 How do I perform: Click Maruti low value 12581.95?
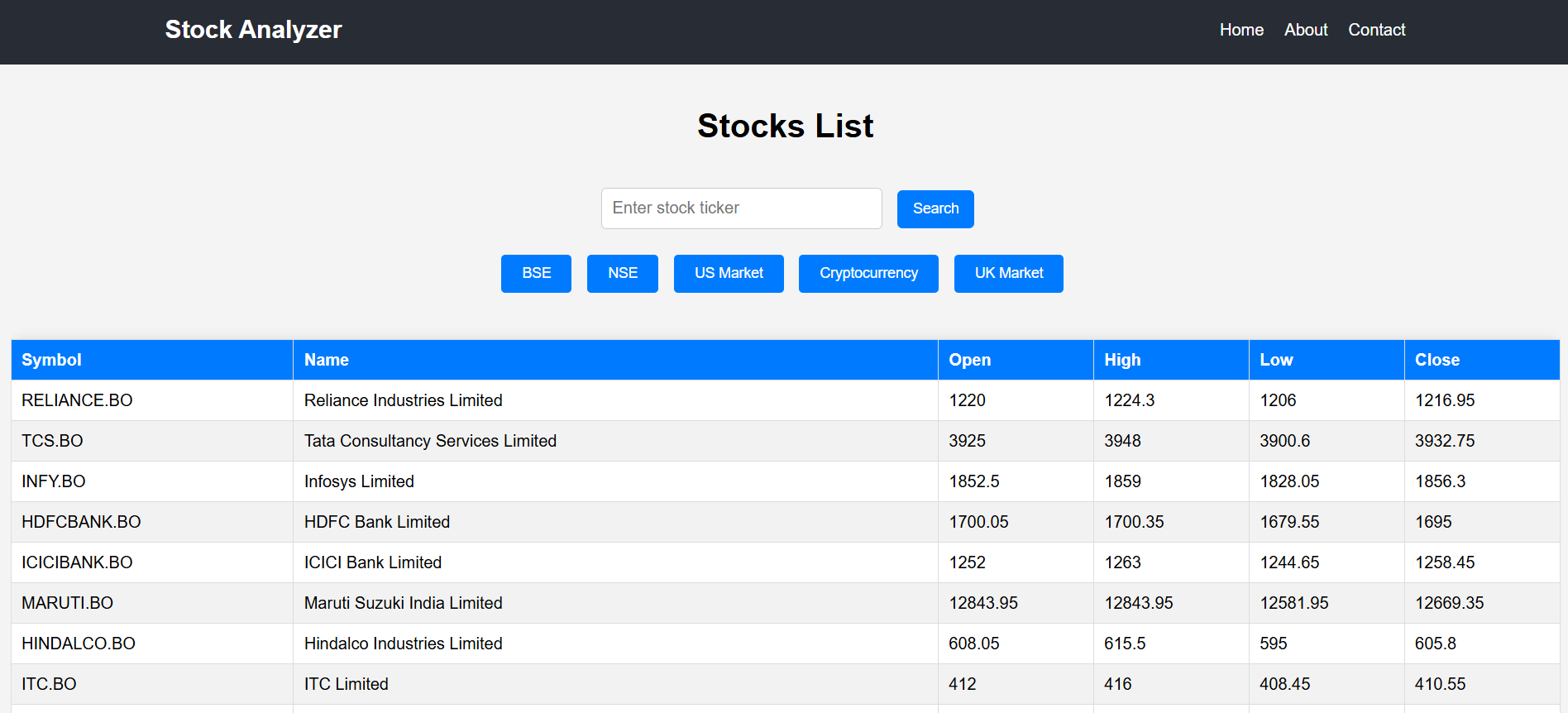(x=1294, y=603)
